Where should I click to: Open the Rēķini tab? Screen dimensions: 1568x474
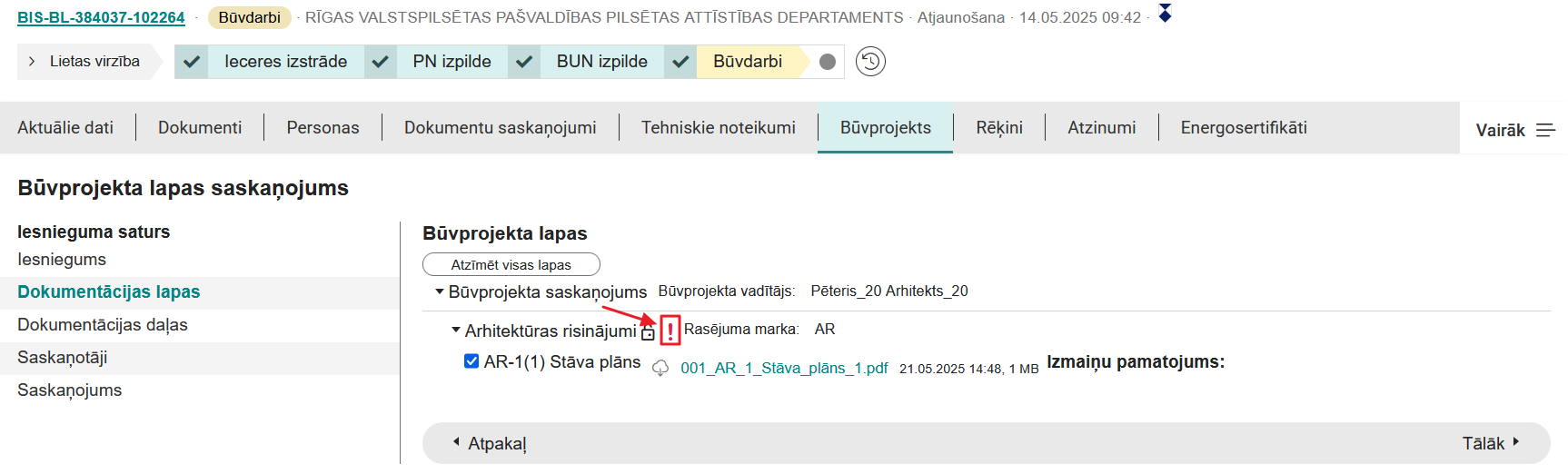[999, 128]
